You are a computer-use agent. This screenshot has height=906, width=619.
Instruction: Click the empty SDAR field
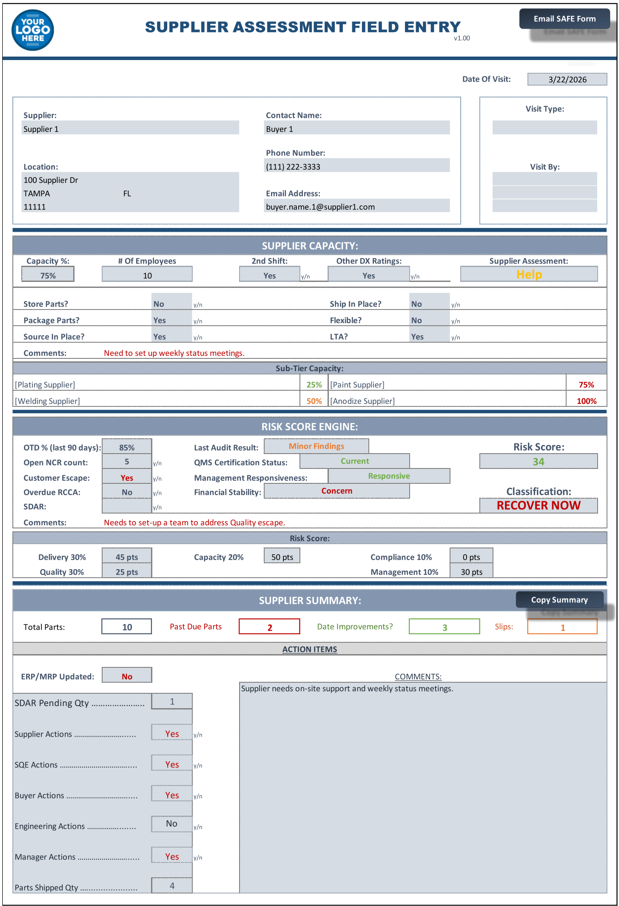tap(127, 506)
